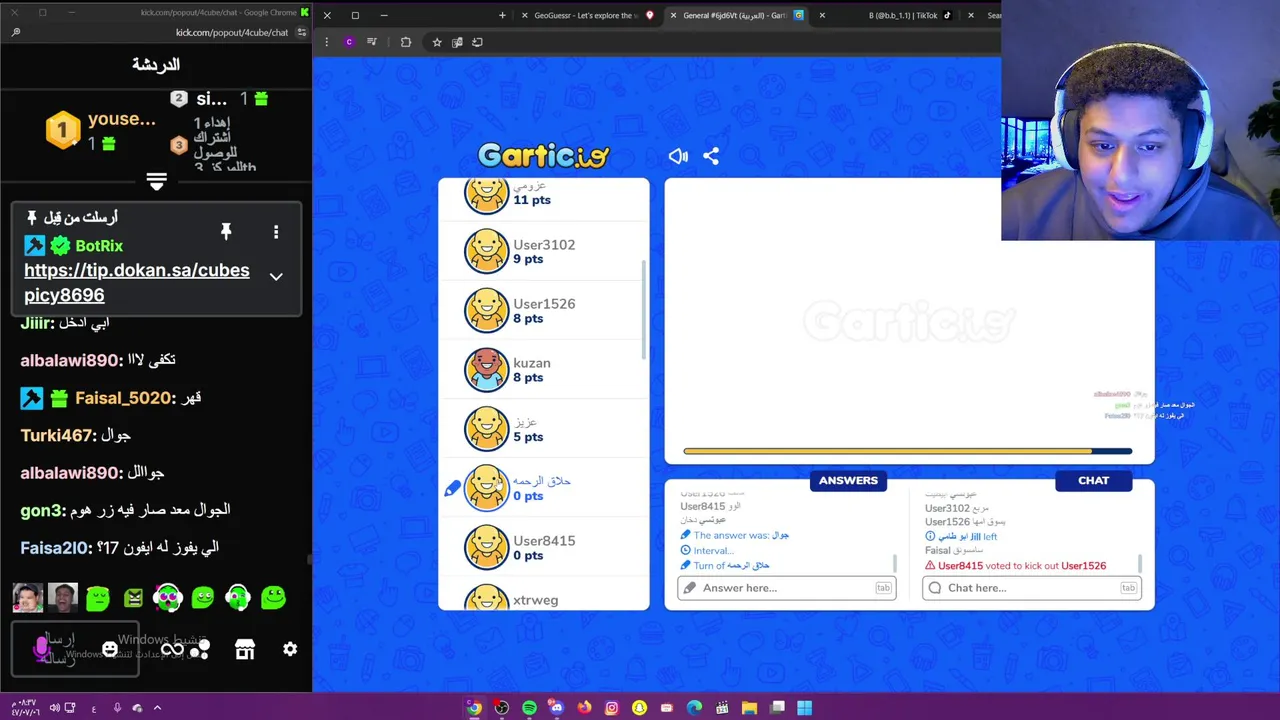Open a new Chrome tab
The image size is (1280, 720).
(502, 15)
